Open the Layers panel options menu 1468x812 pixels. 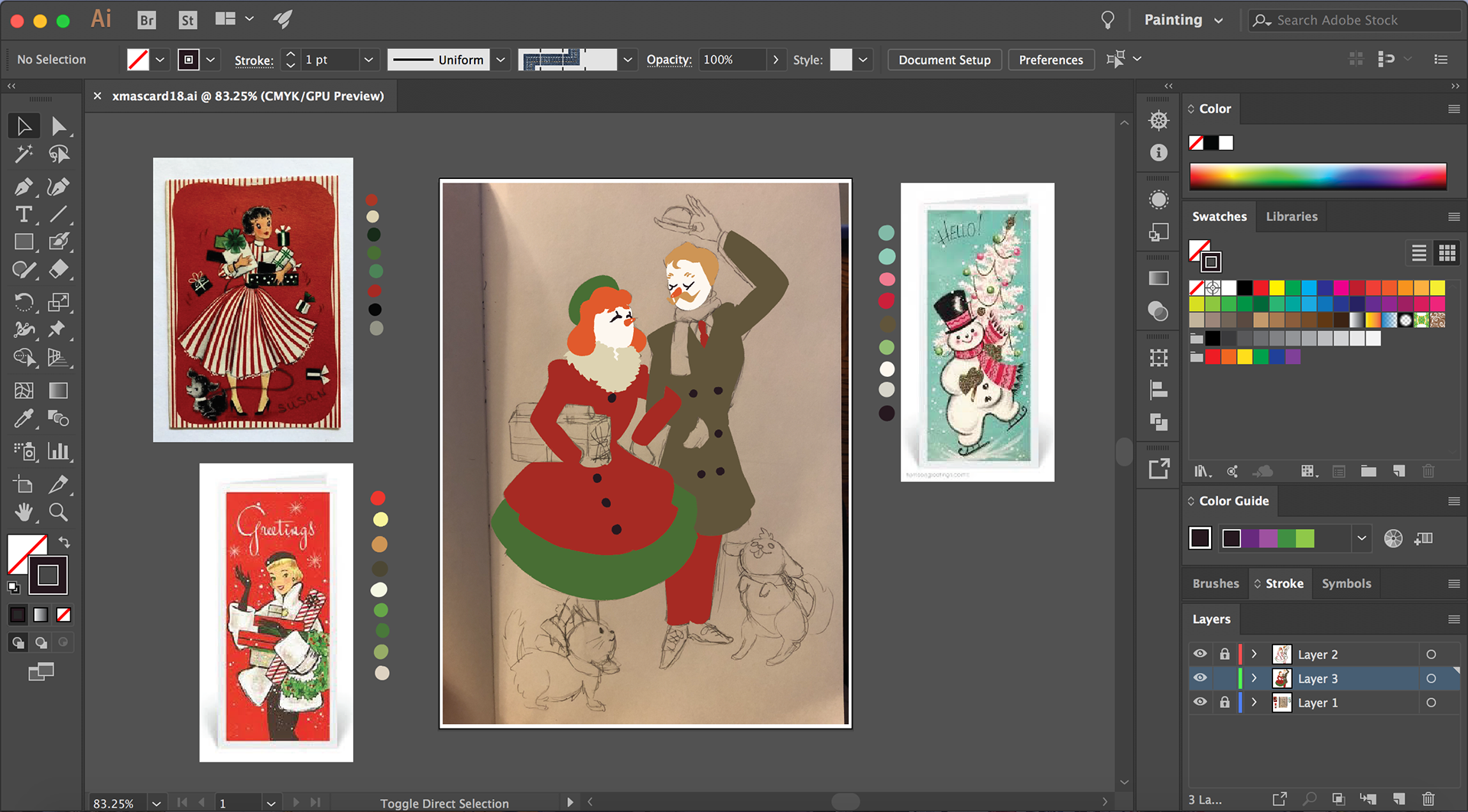(x=1453, y=619)
